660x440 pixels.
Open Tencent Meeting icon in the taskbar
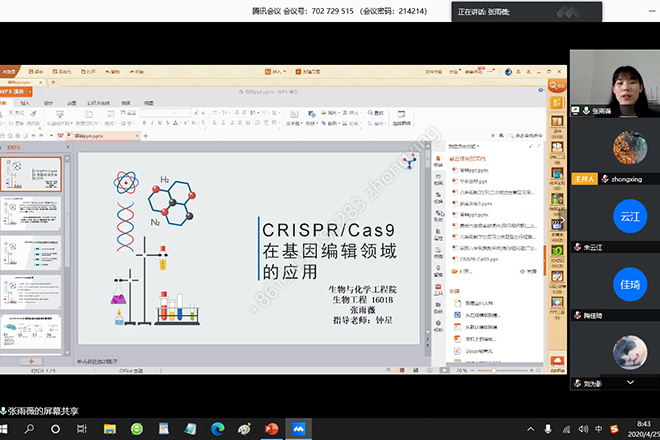[x=297, y=428]
